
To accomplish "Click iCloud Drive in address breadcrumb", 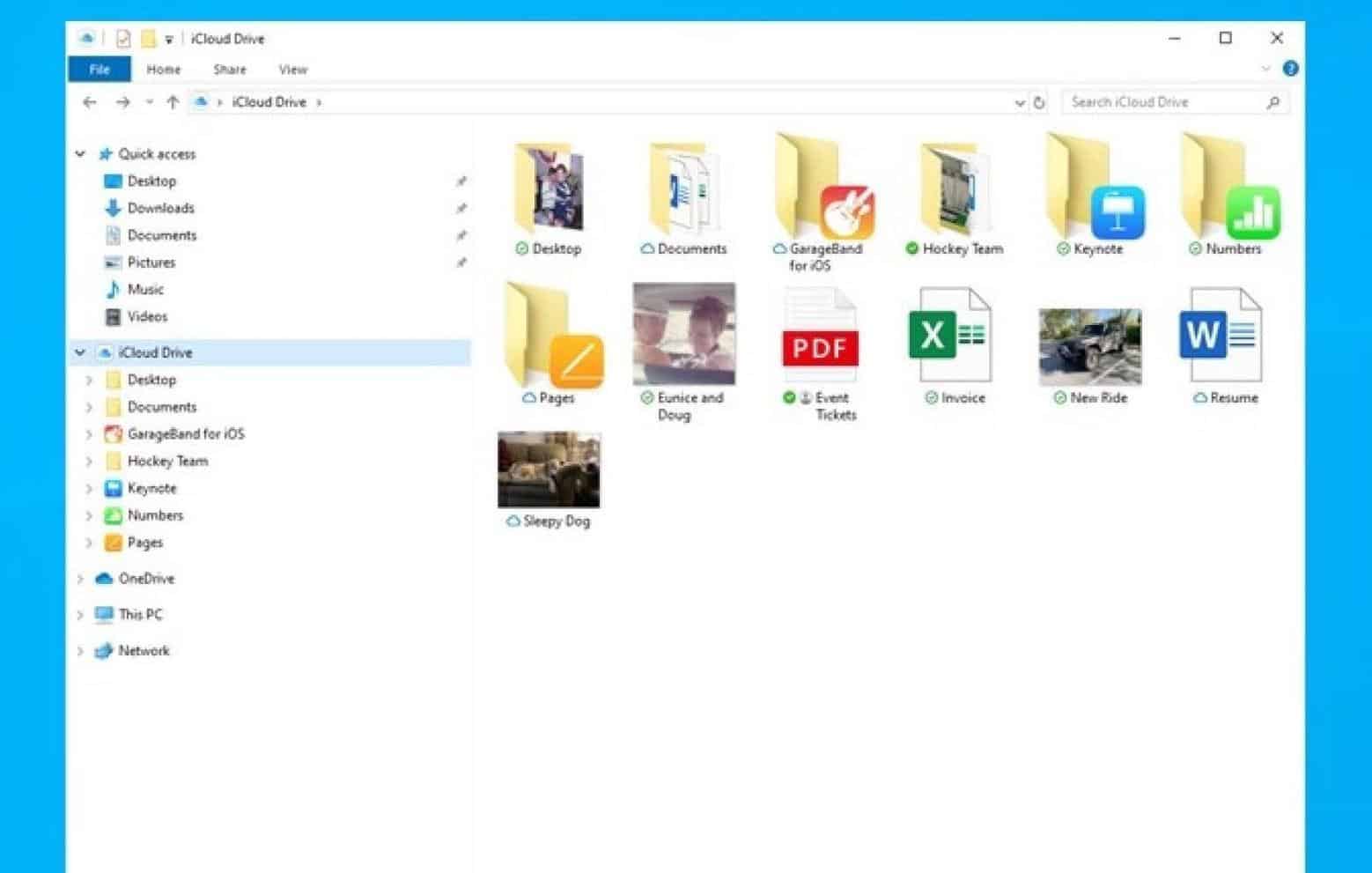I will [x=269, y=102].
